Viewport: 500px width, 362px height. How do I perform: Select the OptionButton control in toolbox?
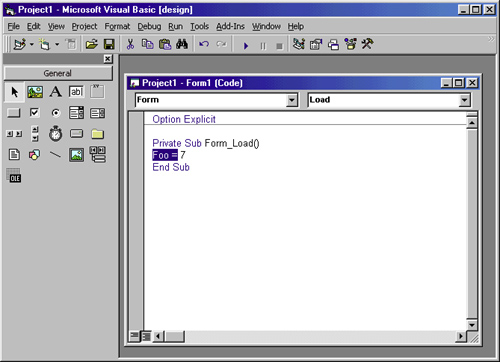pyautogui.click(x=56, y=113)
